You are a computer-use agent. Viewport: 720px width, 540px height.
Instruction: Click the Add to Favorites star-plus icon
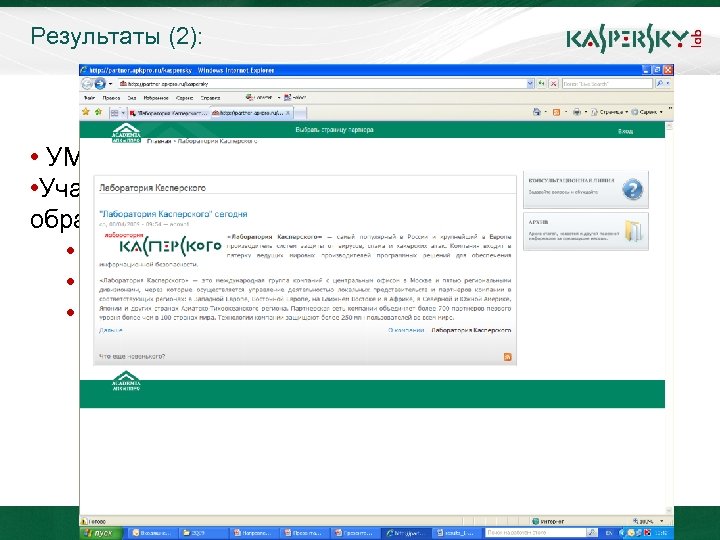pos(98,112)
